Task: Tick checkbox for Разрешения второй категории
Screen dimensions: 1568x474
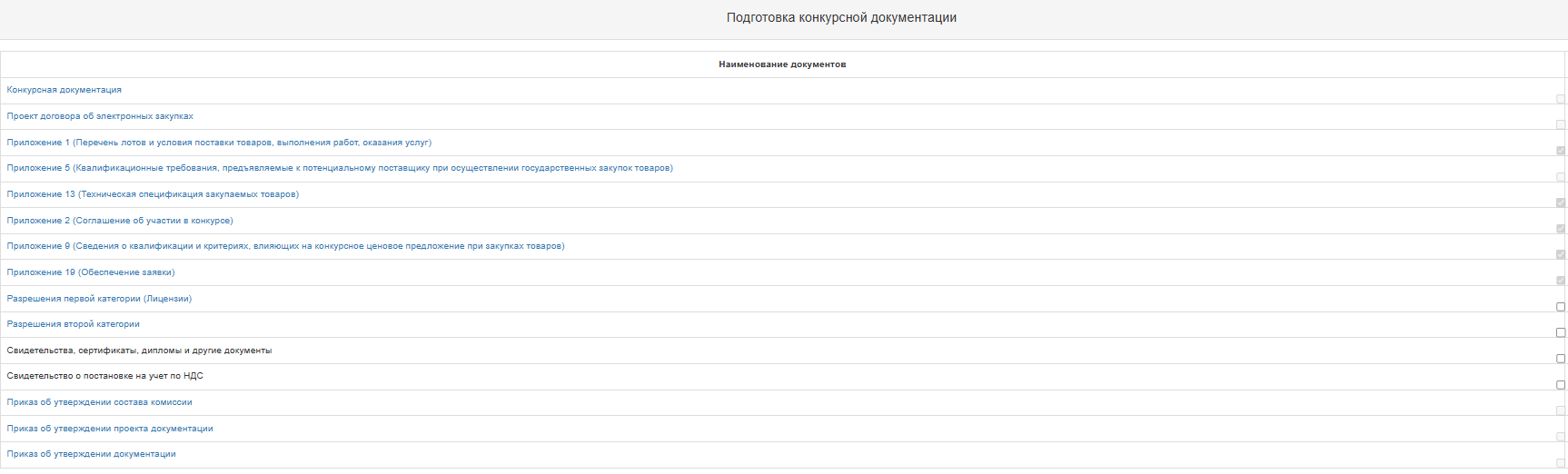Action: point(1561,332)
